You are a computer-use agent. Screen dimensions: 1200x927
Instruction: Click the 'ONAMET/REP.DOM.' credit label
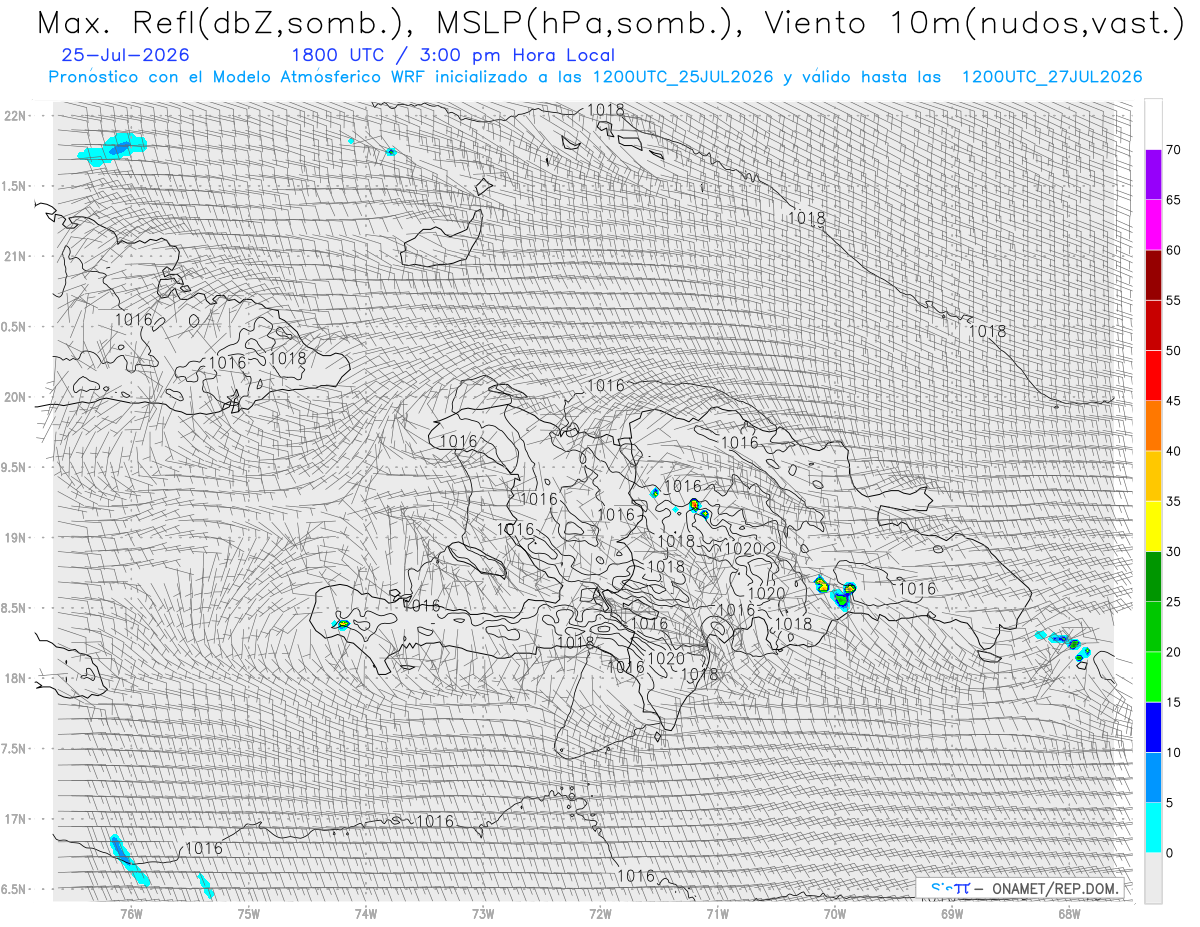point(1055,889)
